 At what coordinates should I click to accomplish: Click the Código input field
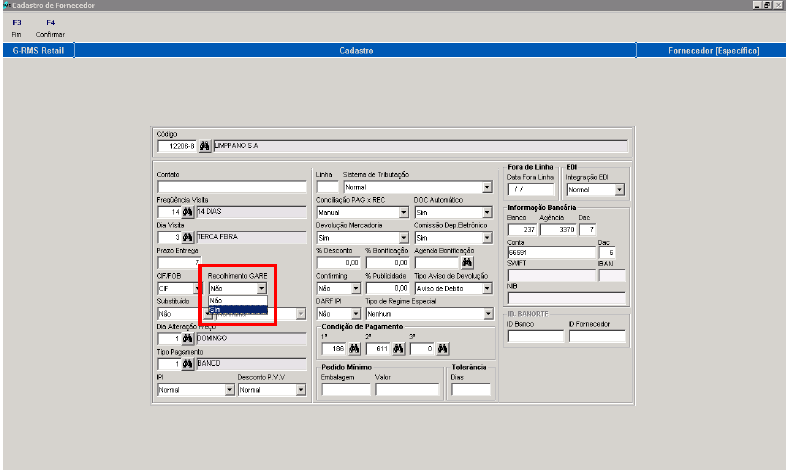click(x=177, y=146)
